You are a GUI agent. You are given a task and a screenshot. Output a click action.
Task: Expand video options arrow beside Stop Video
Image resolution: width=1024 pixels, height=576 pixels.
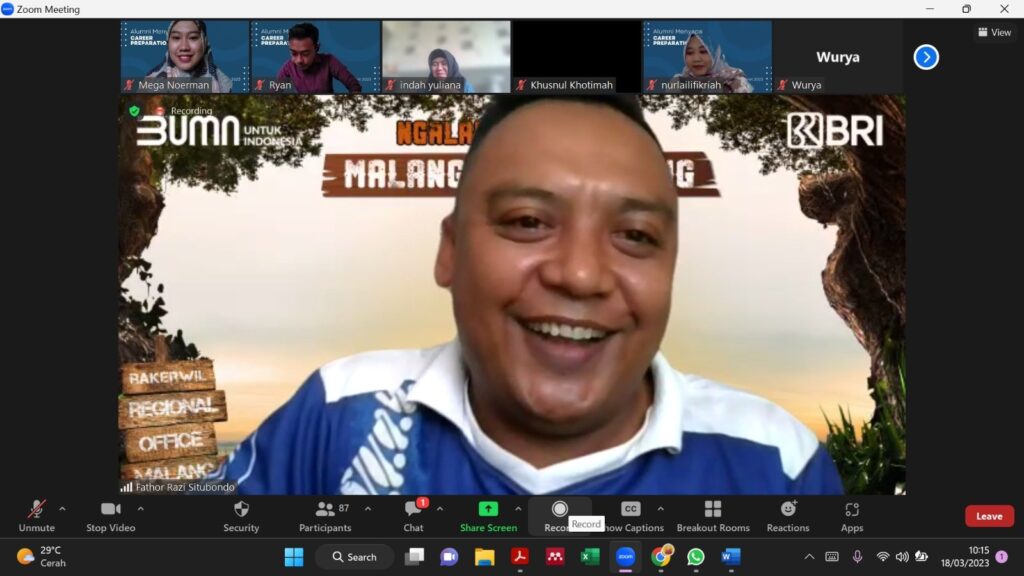140,509
